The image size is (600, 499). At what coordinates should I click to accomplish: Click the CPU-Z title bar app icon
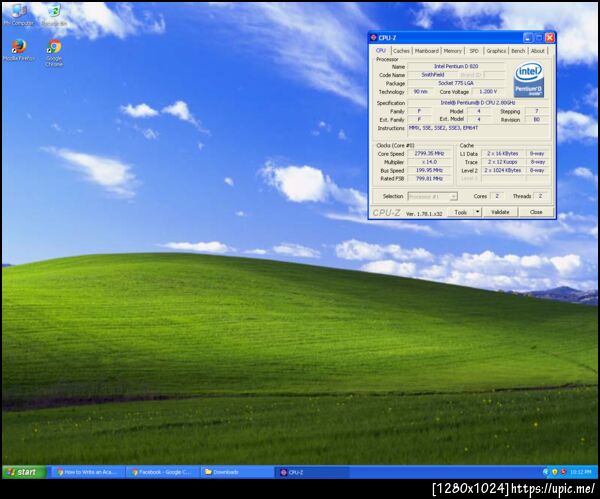pos(373,38)
